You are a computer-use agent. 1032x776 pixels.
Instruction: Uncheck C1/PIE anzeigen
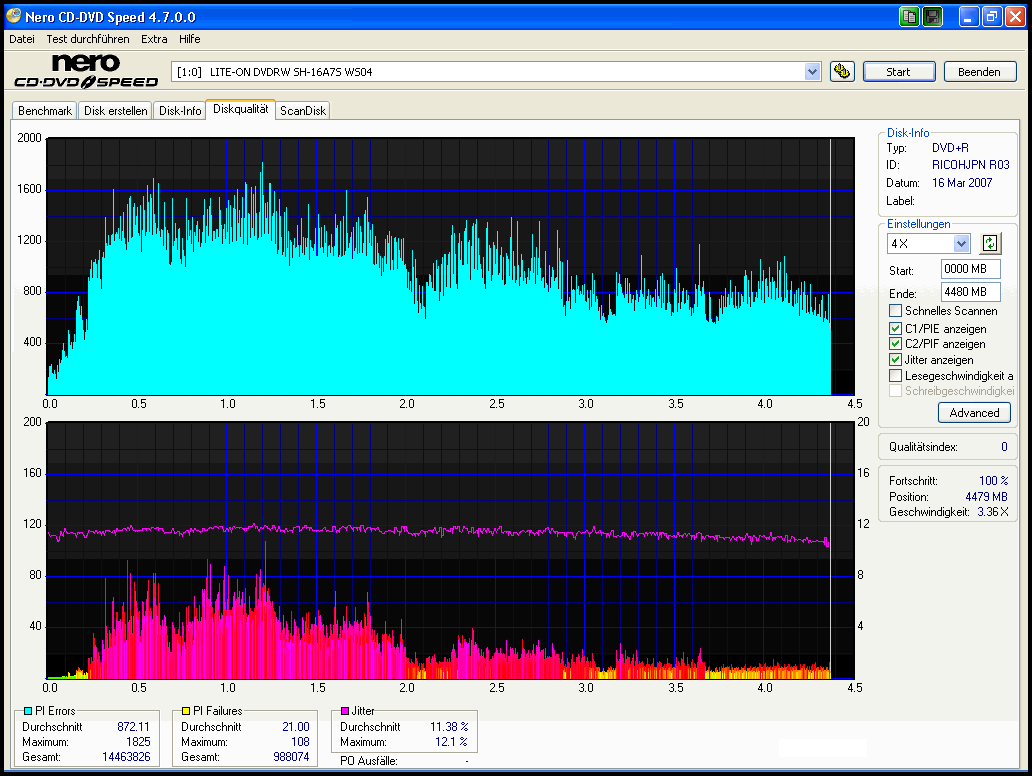(x=895, y=328)
